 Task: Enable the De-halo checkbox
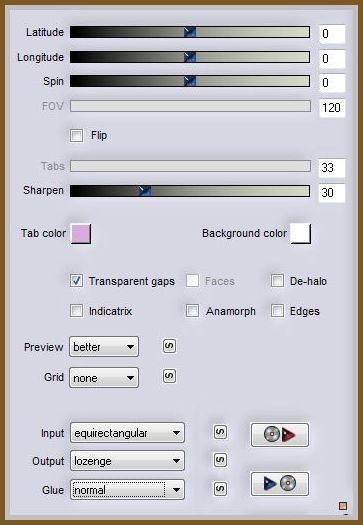277,281
